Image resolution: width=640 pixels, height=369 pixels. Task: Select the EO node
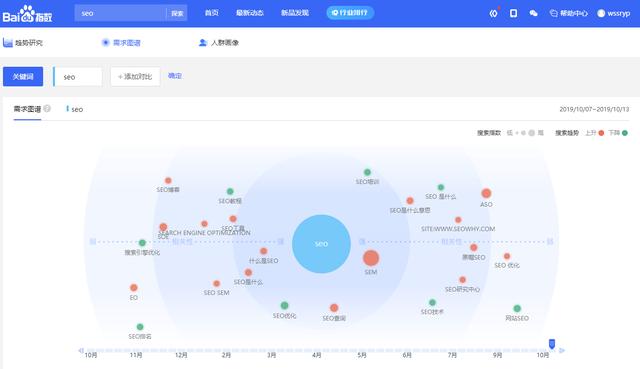click(133, 287)
